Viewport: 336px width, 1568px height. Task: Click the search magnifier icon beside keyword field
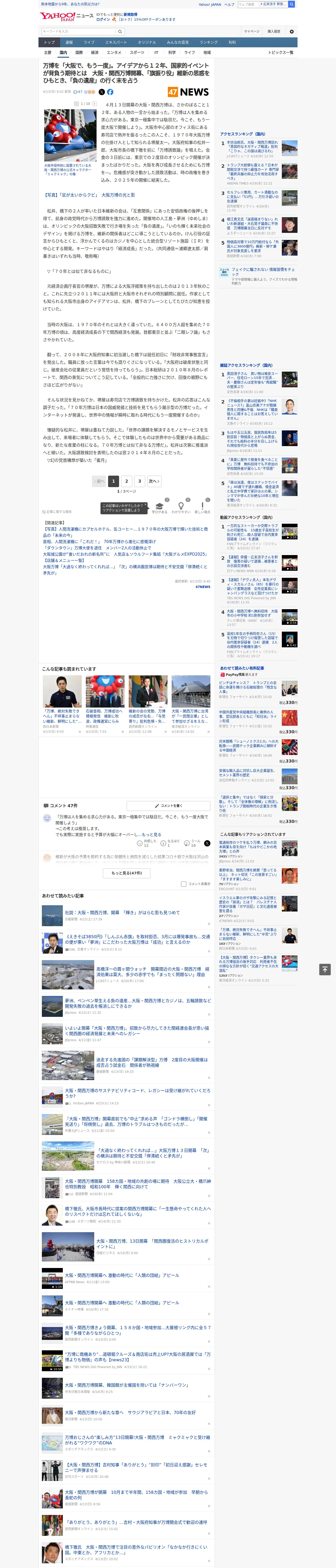[120, 31]
